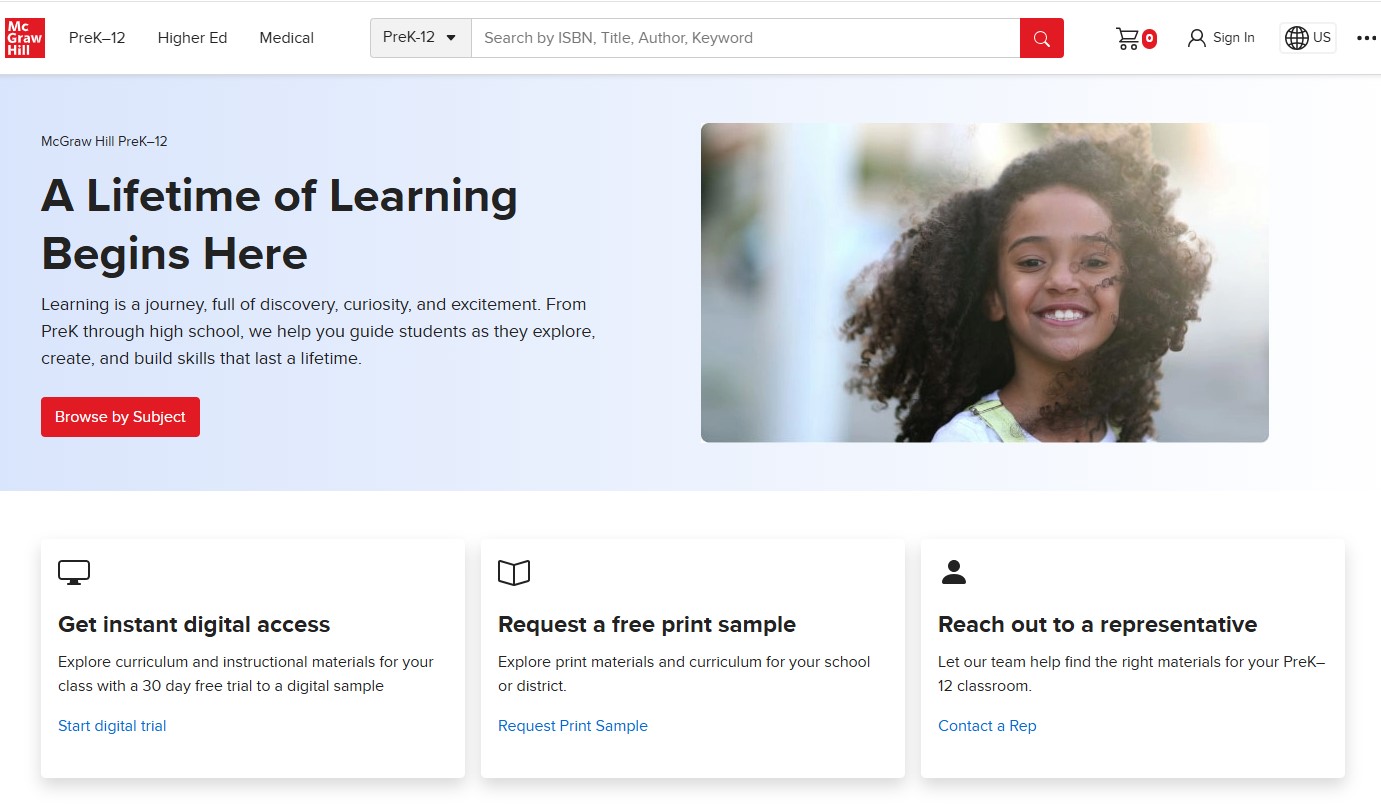1381x811 pixels.
Task: Select the Medical menu item
Action: point(286,38)
